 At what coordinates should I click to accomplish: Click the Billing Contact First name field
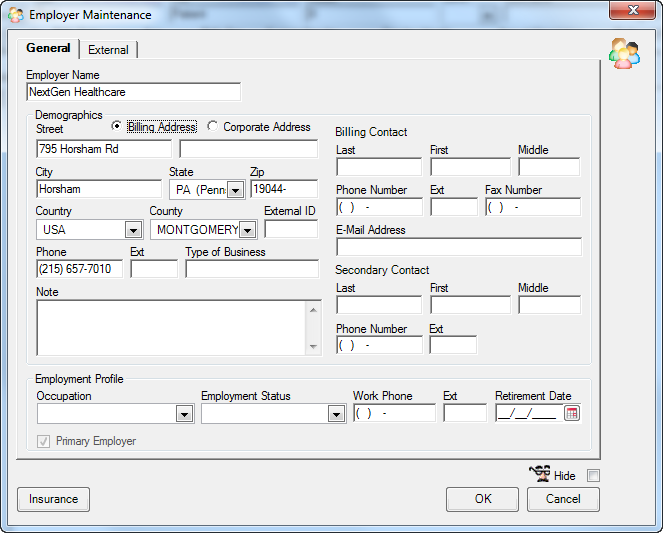point(471,167)
